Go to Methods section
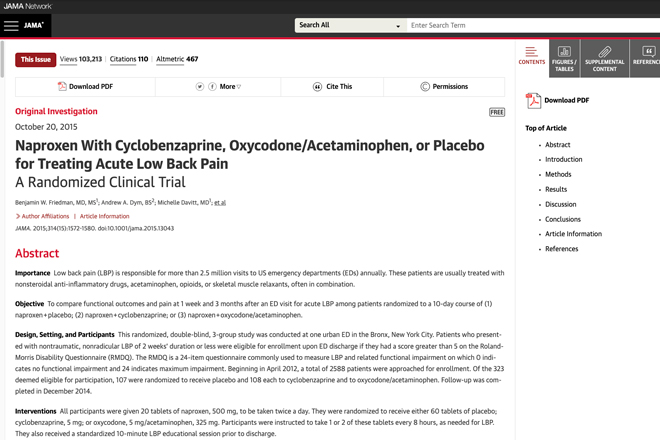This screenshot has height=440, width=660. 558,174
